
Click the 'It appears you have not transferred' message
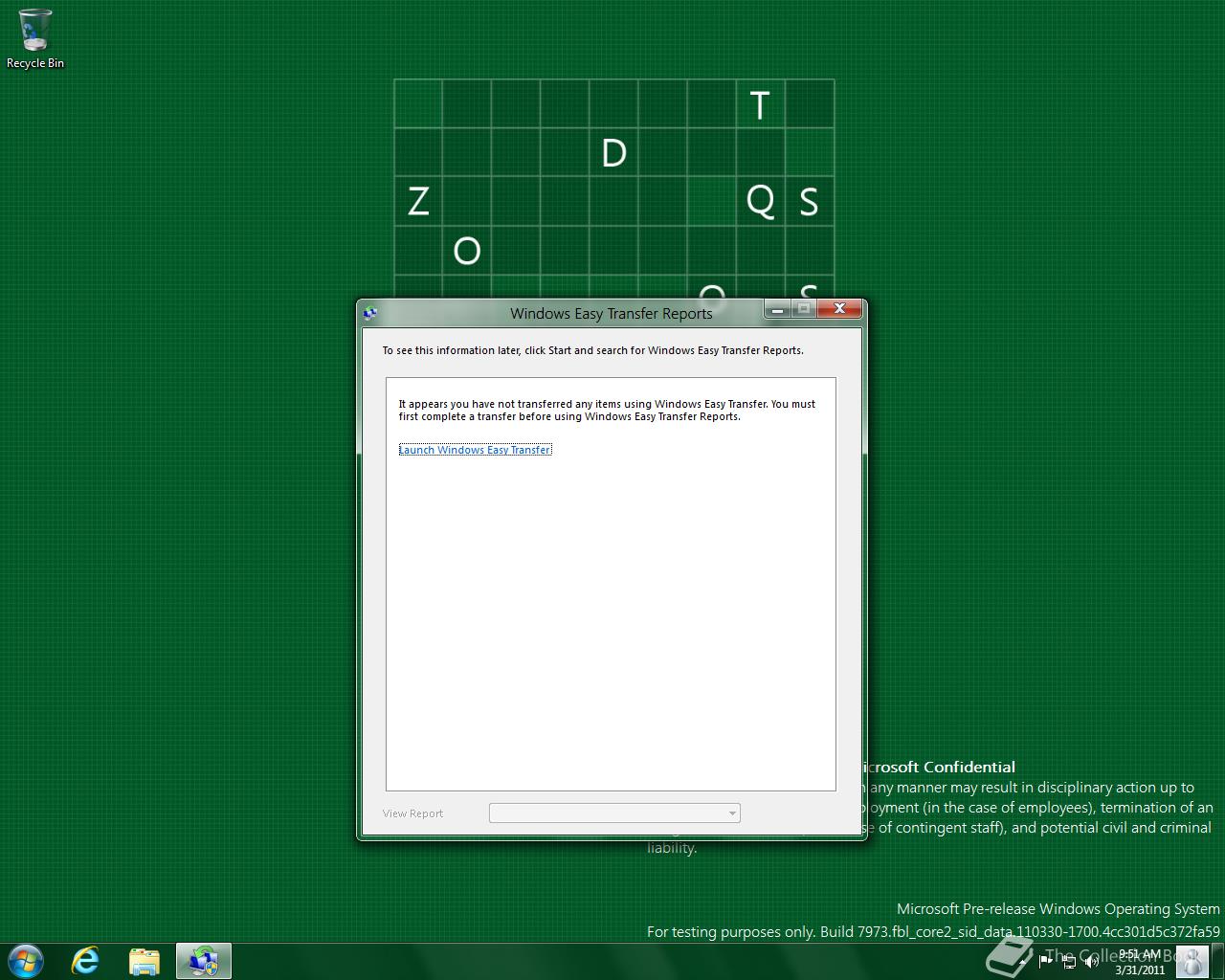point(607,411)
